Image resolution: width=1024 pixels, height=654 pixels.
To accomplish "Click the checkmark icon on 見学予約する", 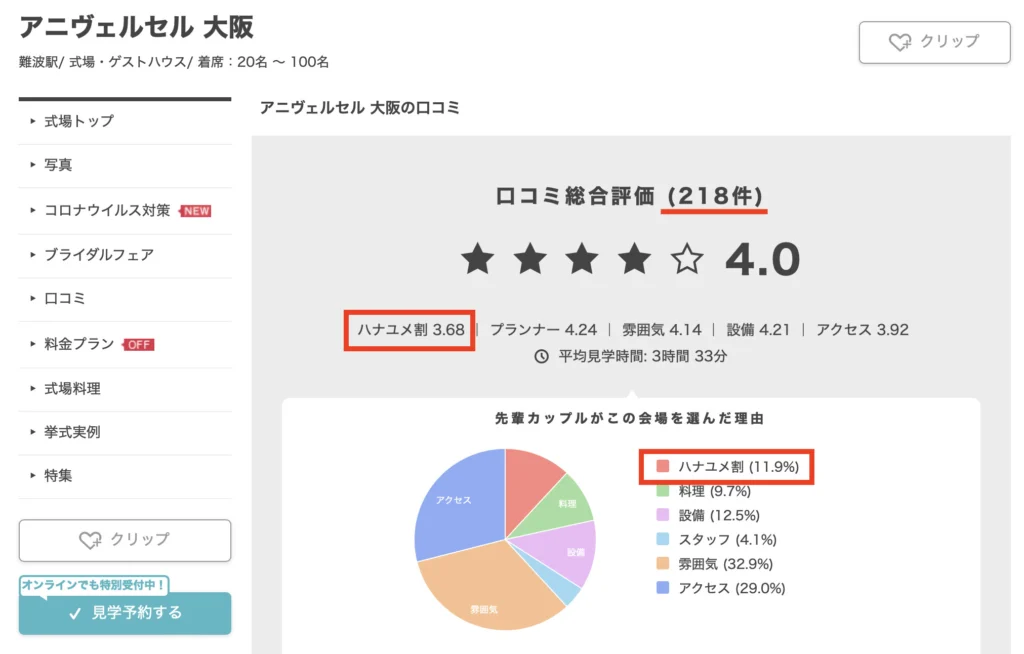I will [x=74, y=613].
